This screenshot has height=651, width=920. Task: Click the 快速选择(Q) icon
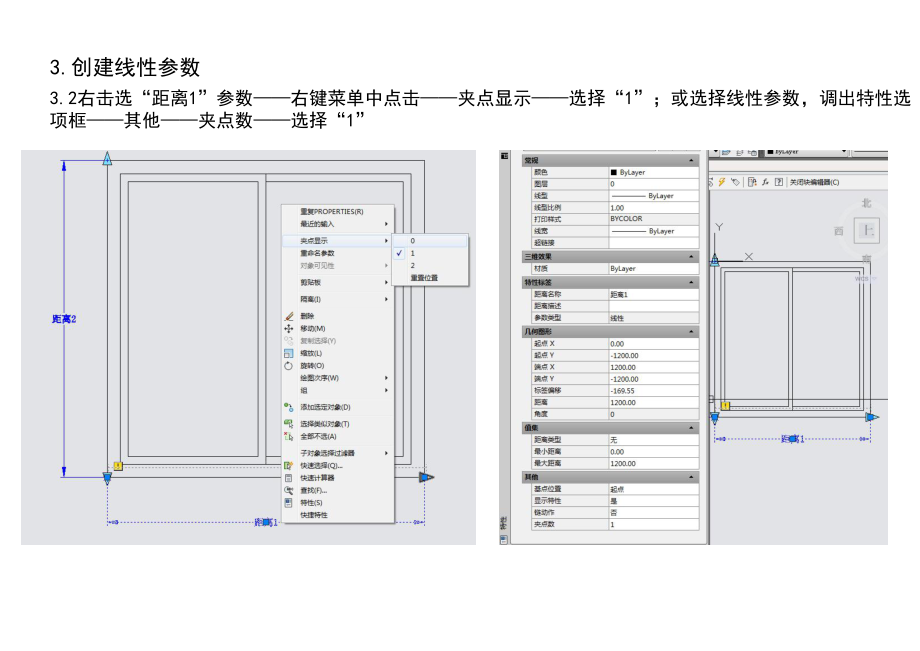point(289,465)
